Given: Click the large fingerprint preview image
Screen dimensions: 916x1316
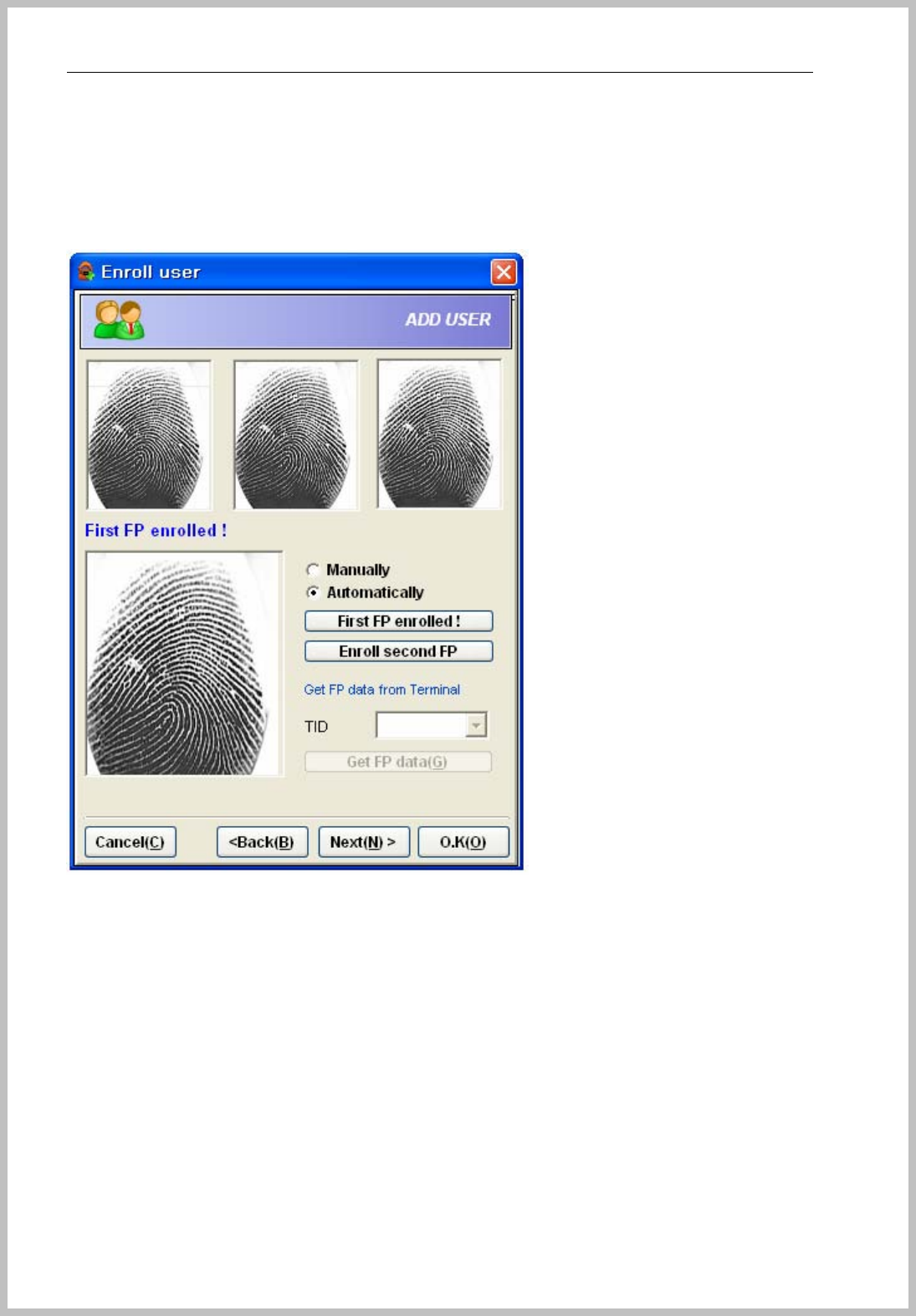Looking at the screenshot, I should click(x=184, y=664).
